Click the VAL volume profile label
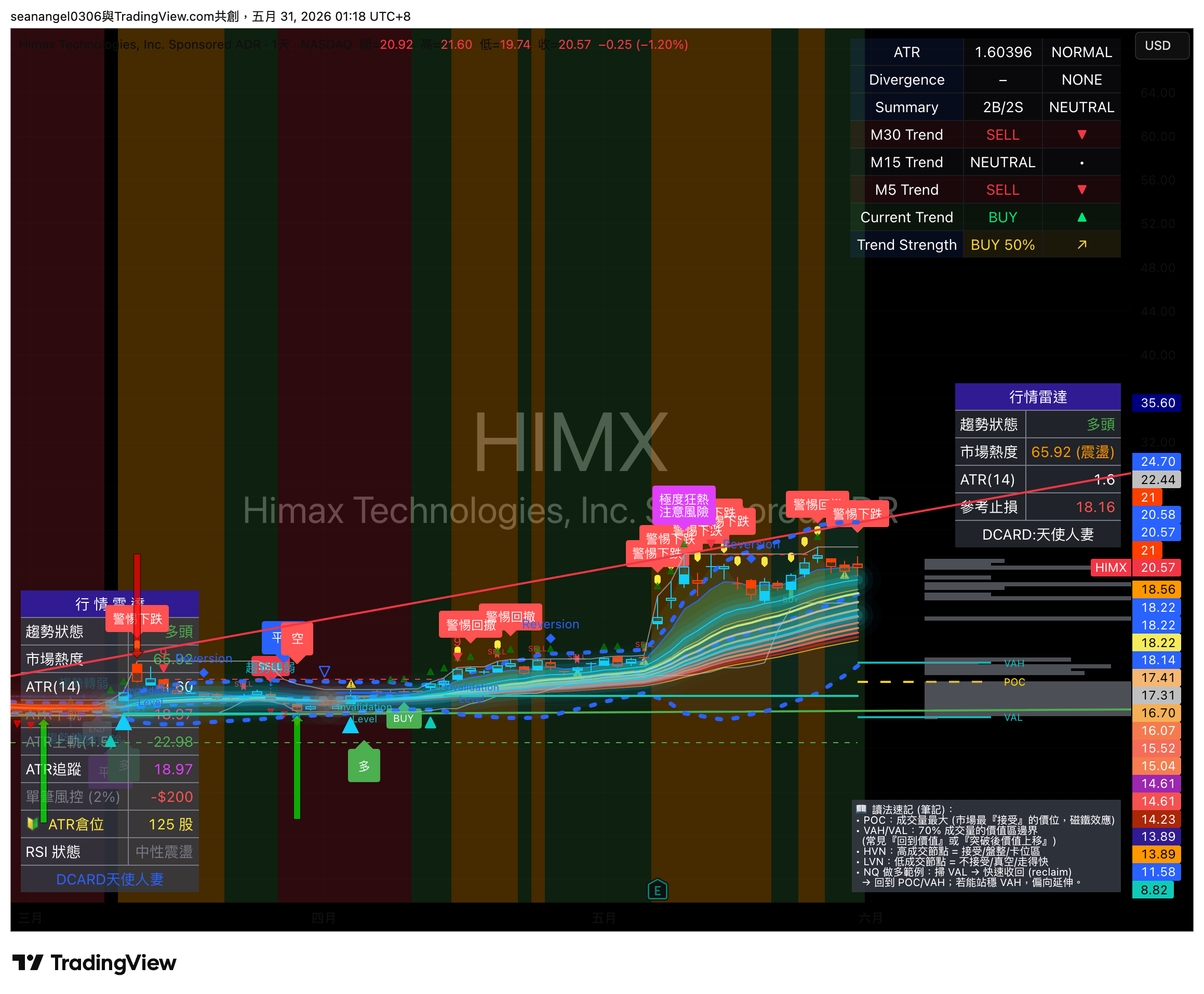The height and width of the screenshot is (994, 1204). 1013,717
